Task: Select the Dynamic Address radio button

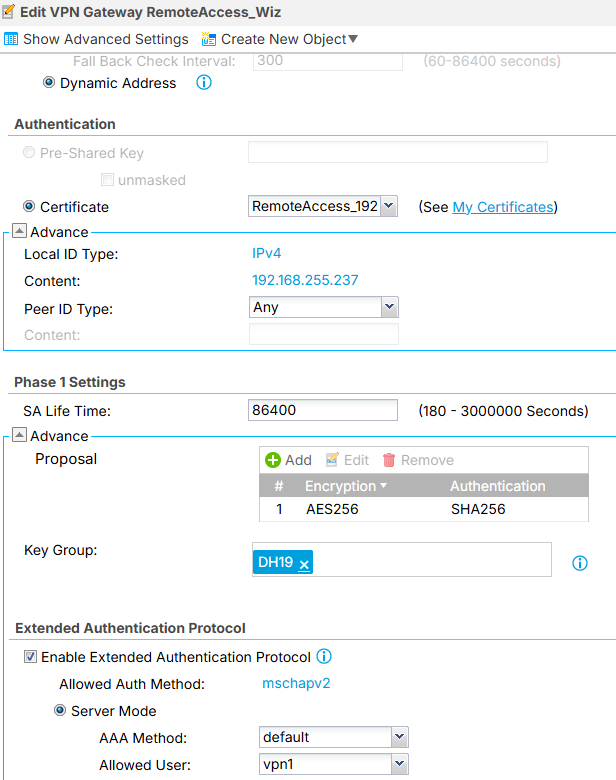Action: [x=49, y=83]
